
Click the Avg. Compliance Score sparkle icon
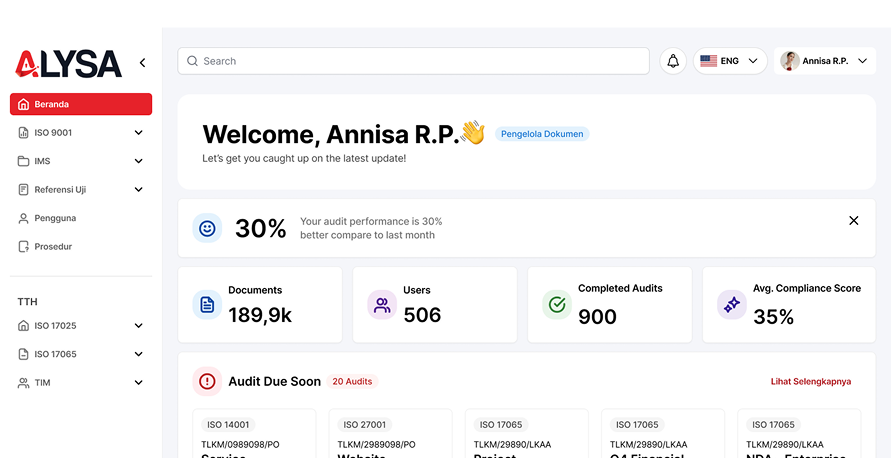pyautogui.click(x=732, y=305)
